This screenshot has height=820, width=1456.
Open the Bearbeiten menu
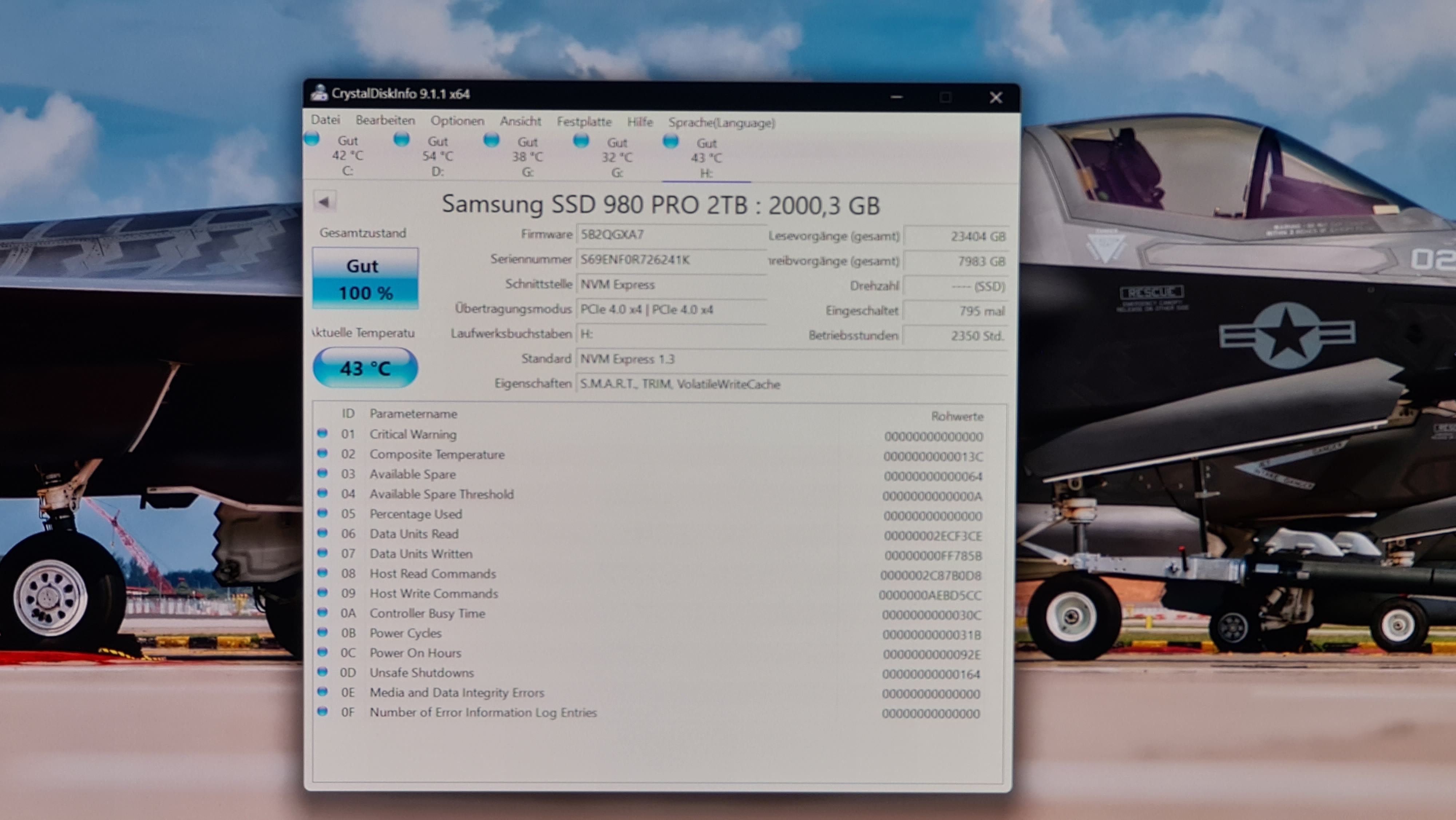click(x=385, y=121)
